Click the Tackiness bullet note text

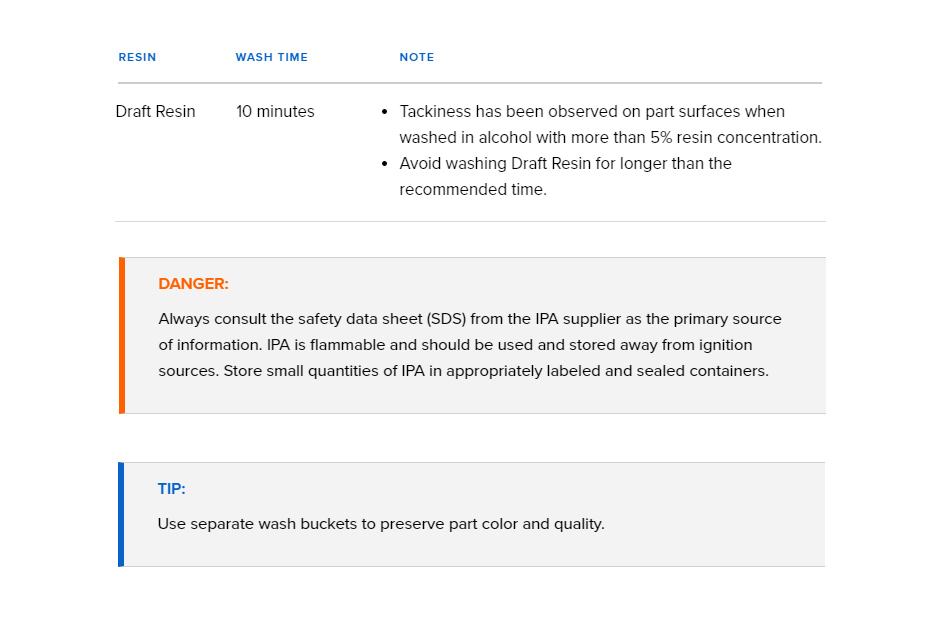pos(610,125)
